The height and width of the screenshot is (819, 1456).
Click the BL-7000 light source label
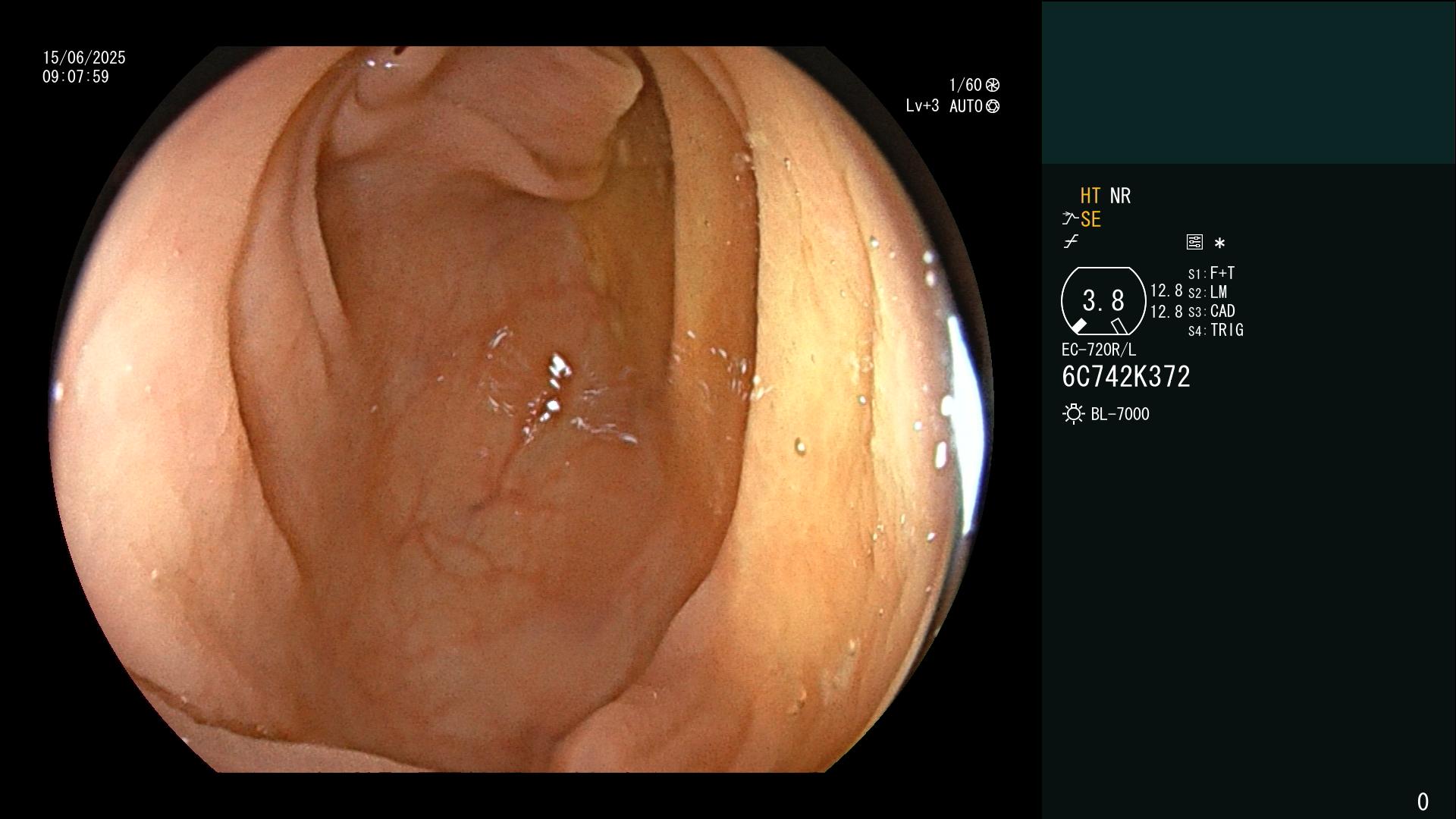(x=1120, y=414)
